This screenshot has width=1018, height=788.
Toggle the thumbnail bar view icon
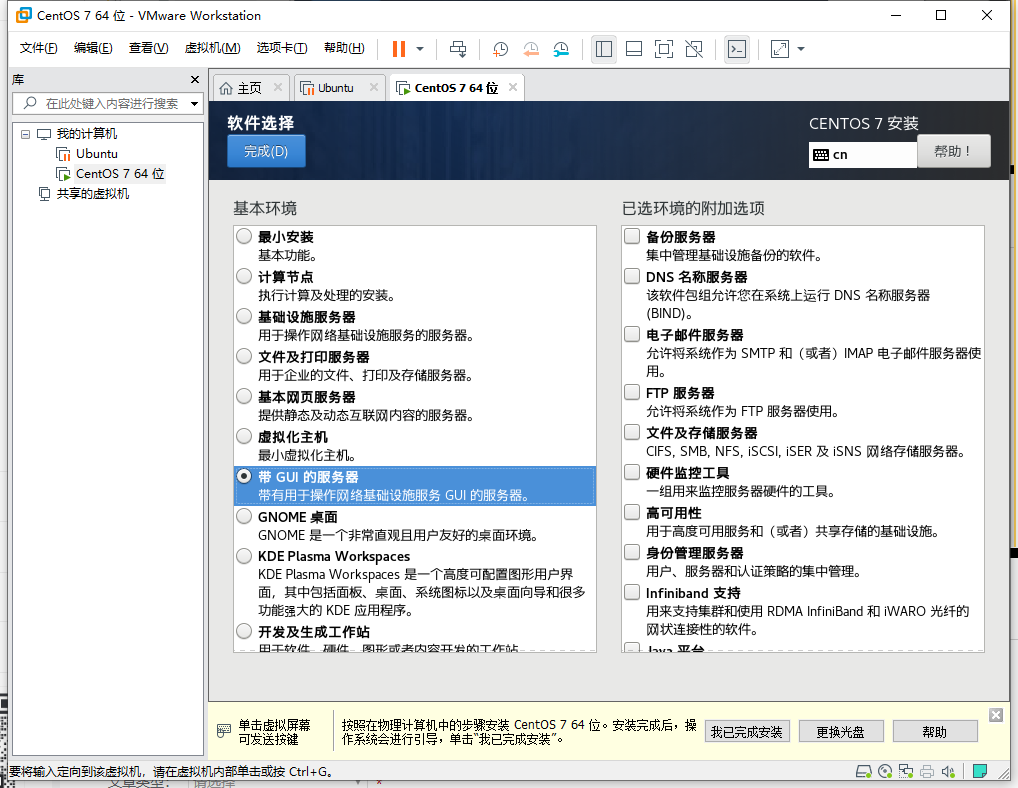click(x=634, y=49)
